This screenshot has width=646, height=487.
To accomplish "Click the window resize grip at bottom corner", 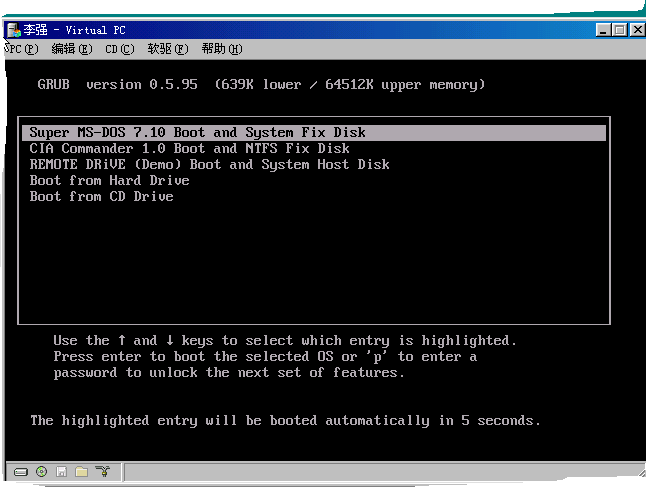I will click(641, 472).
